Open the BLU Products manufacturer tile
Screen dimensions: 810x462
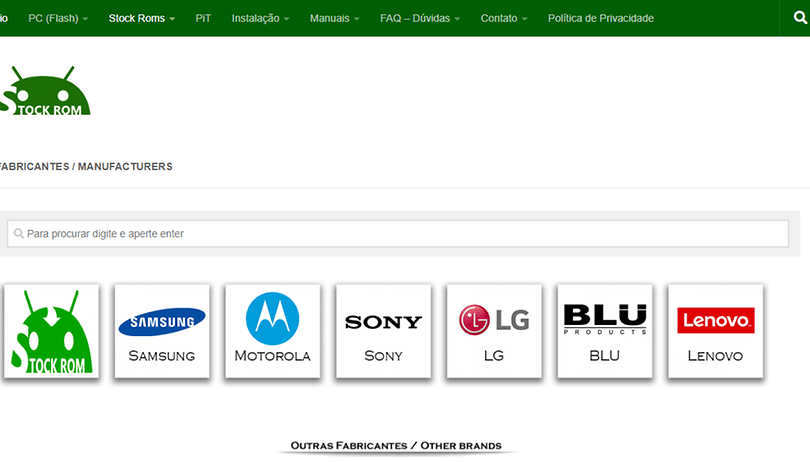pos(605,331)
